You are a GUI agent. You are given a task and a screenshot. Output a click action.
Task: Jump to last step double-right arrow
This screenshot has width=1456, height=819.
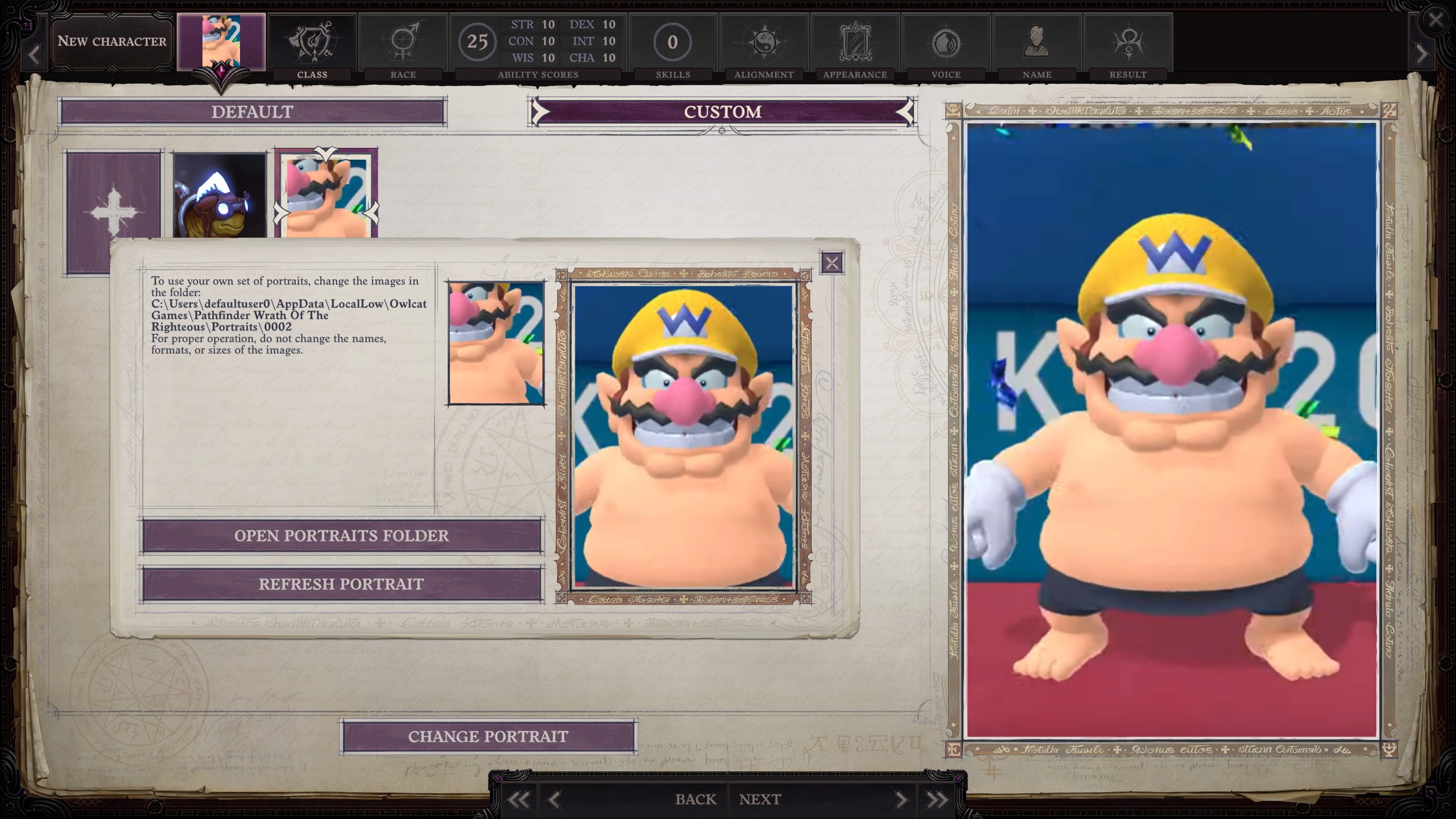click(937, 800)
